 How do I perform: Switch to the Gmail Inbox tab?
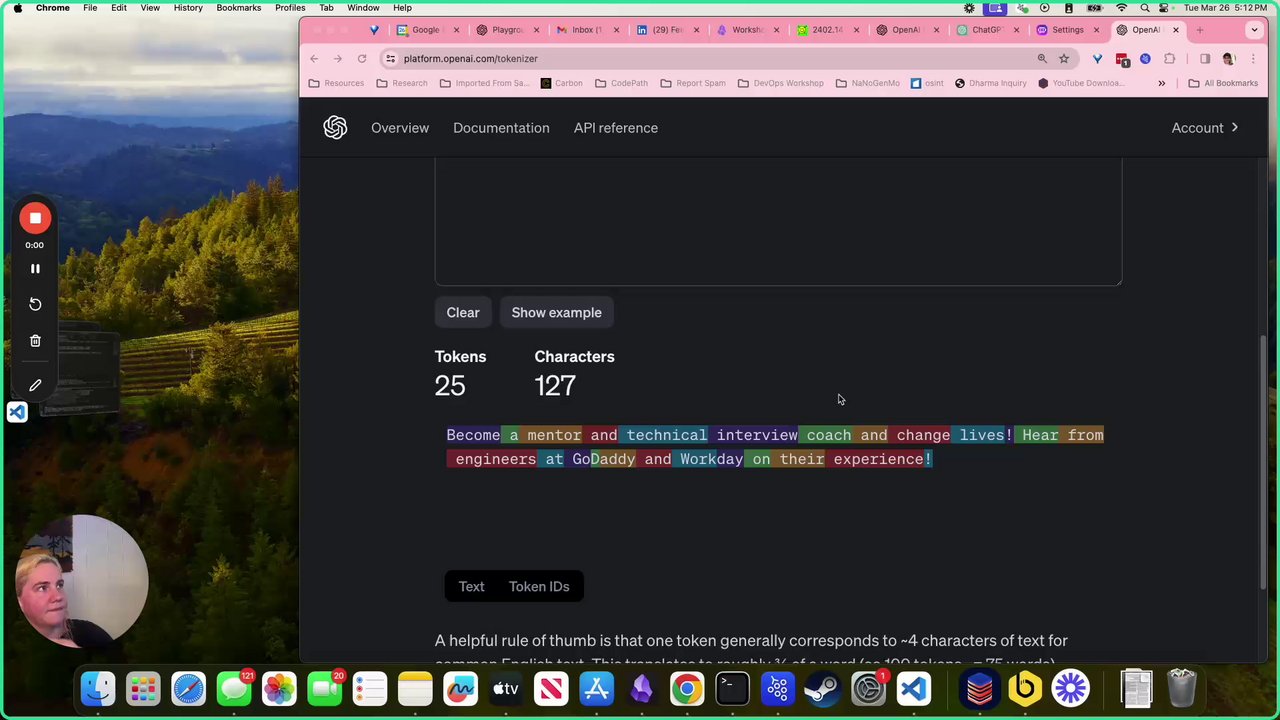(x=587, y=30)
